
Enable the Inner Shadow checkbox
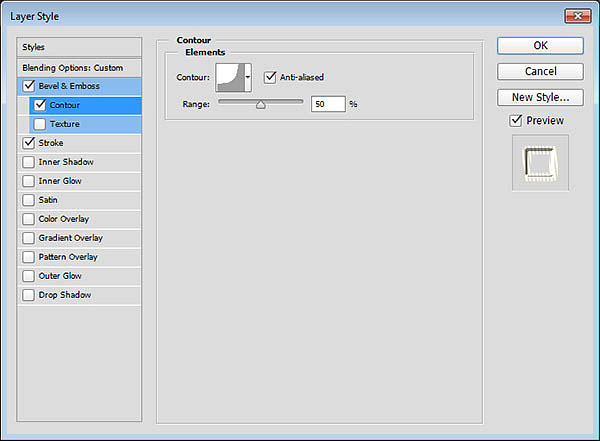pos(29,162)
